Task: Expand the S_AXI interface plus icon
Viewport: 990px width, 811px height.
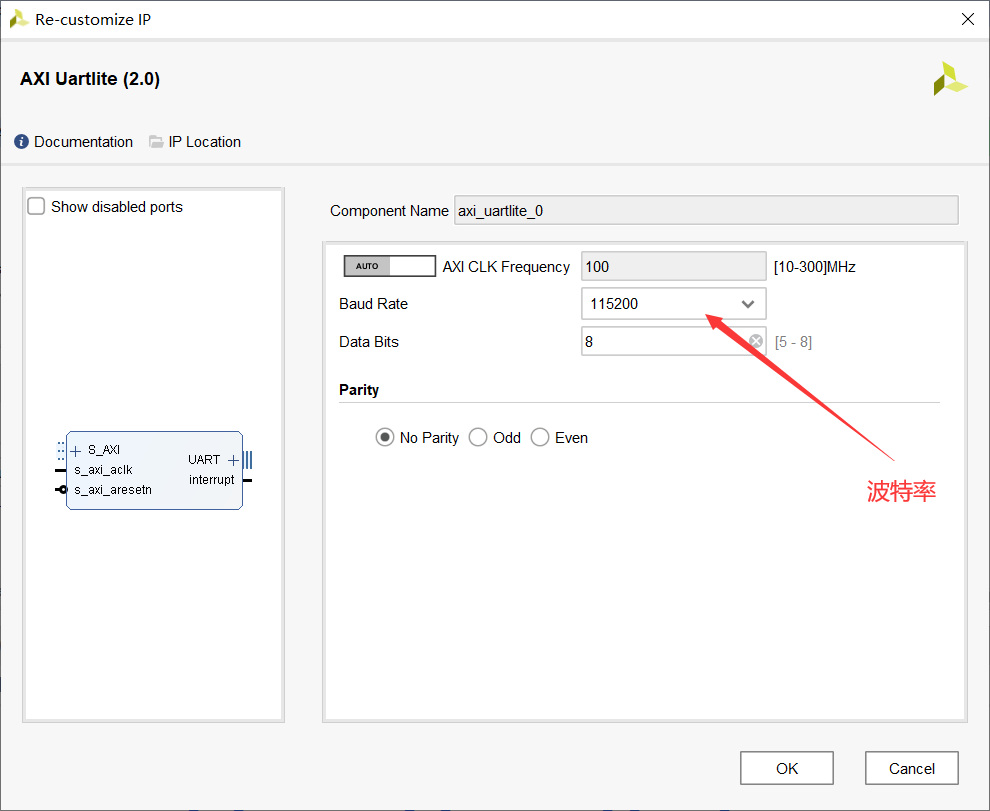Action: (76, 451)
